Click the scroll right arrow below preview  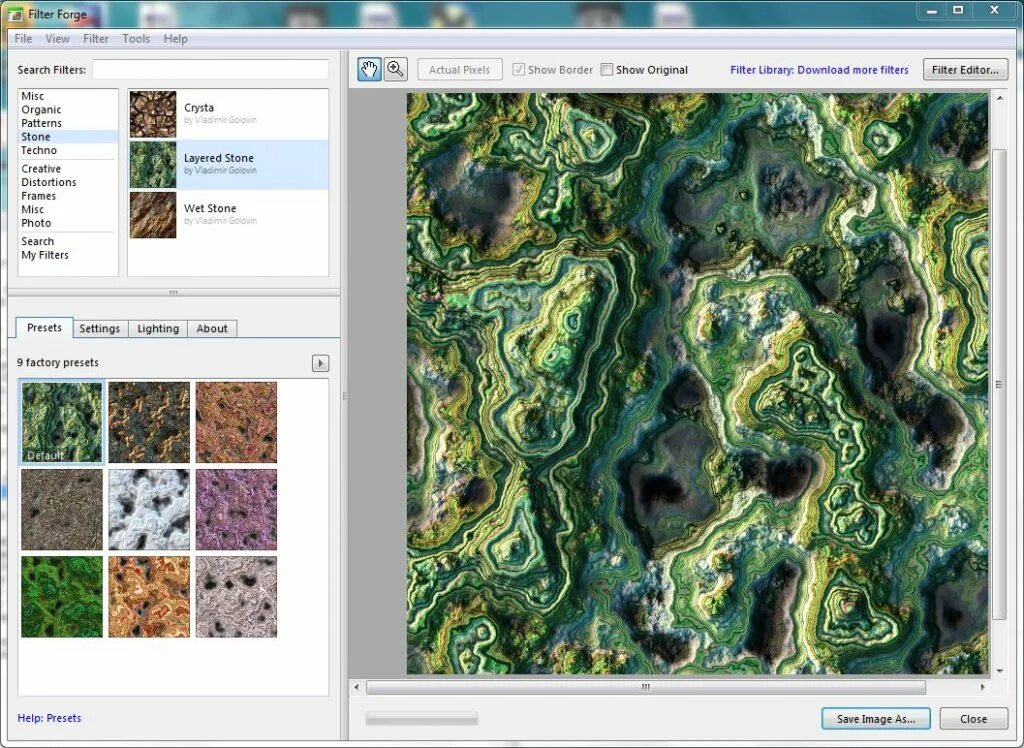(x=982, y=687)
